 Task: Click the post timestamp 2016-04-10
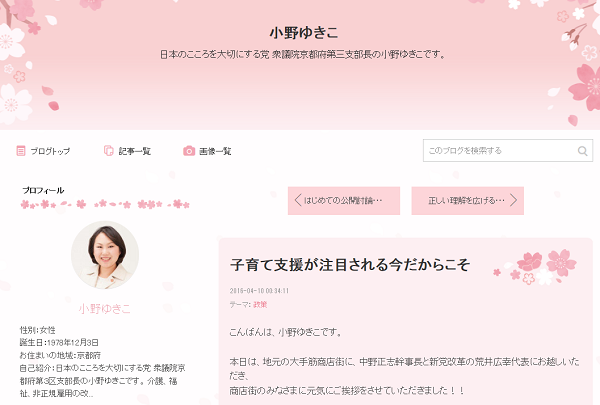pyautogui.click(x=259, y=291)
